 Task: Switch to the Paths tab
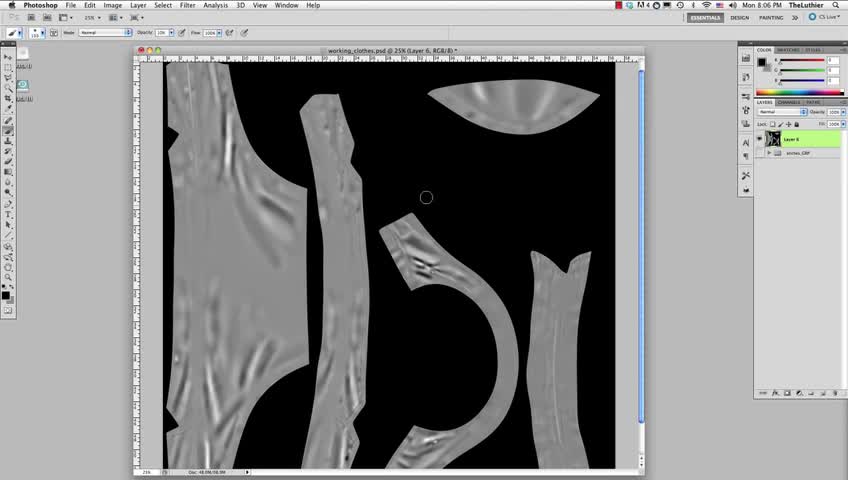pos(813,102)
